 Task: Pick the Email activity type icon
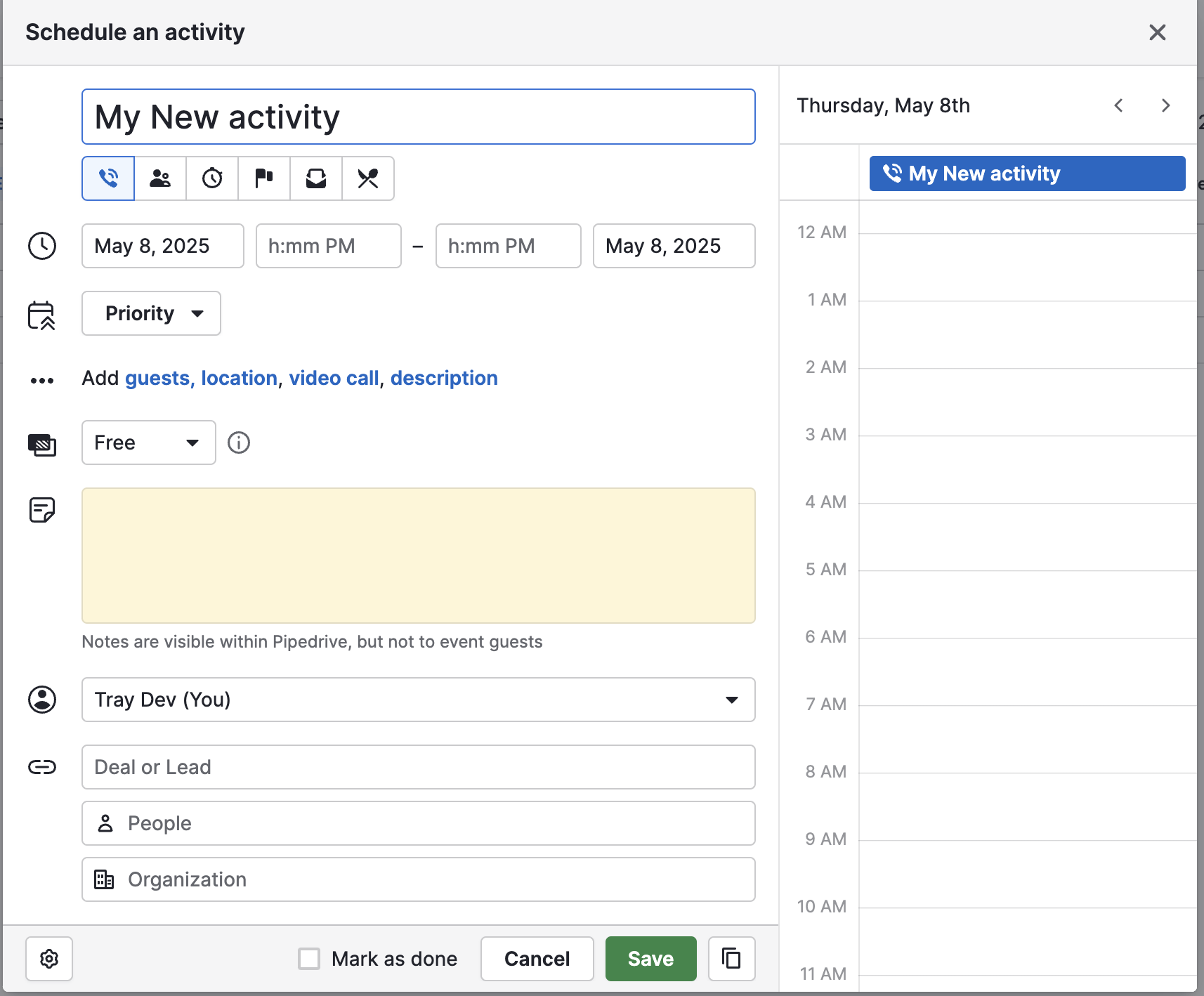click(316, 178)
